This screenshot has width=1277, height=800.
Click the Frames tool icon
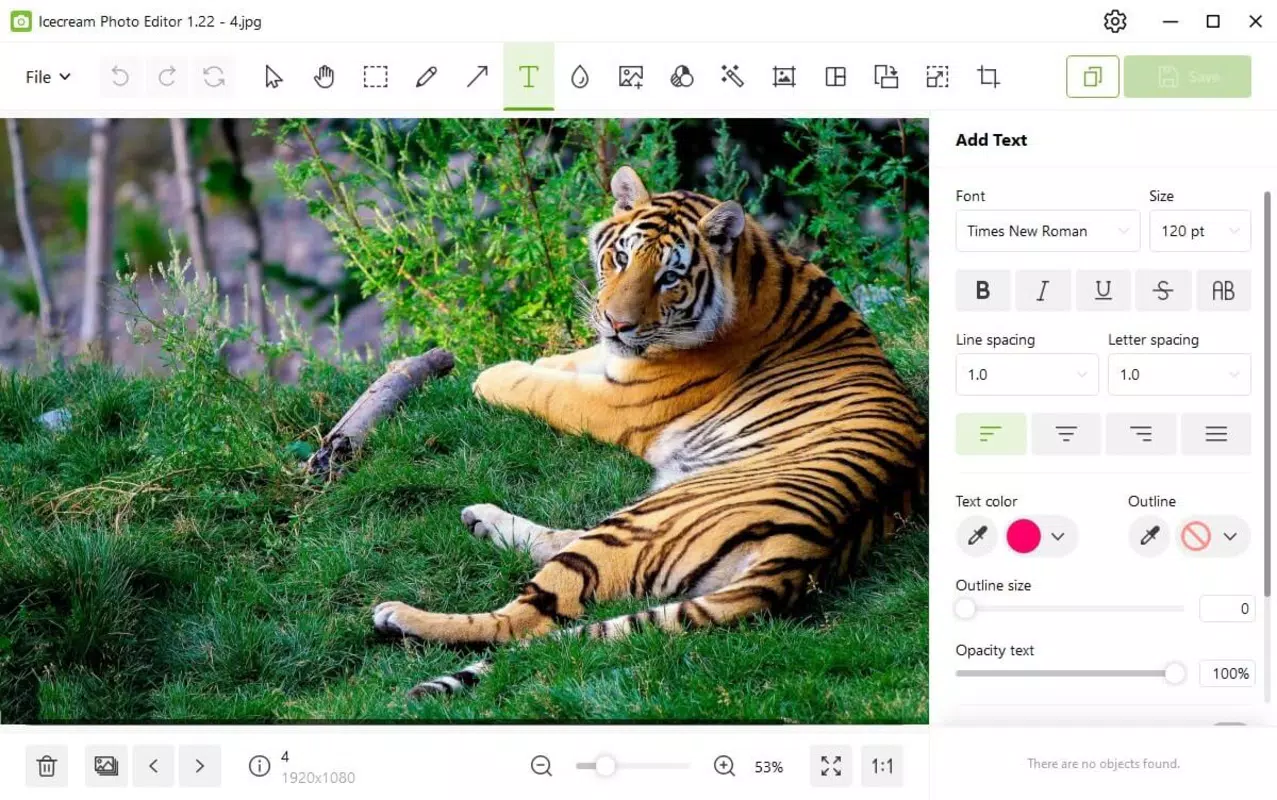[784, 77]
